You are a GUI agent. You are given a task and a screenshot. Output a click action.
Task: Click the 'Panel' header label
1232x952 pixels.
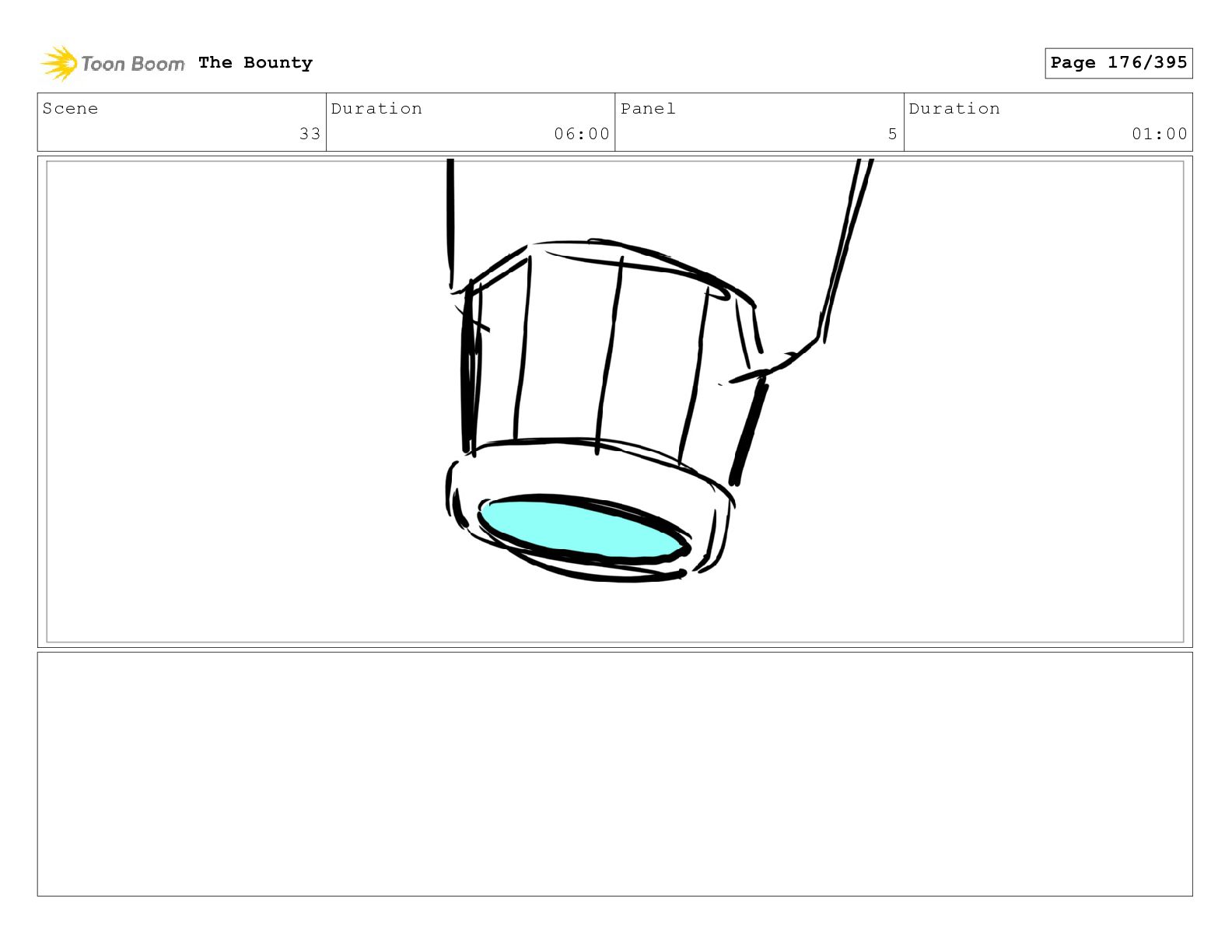pos(648,109)
